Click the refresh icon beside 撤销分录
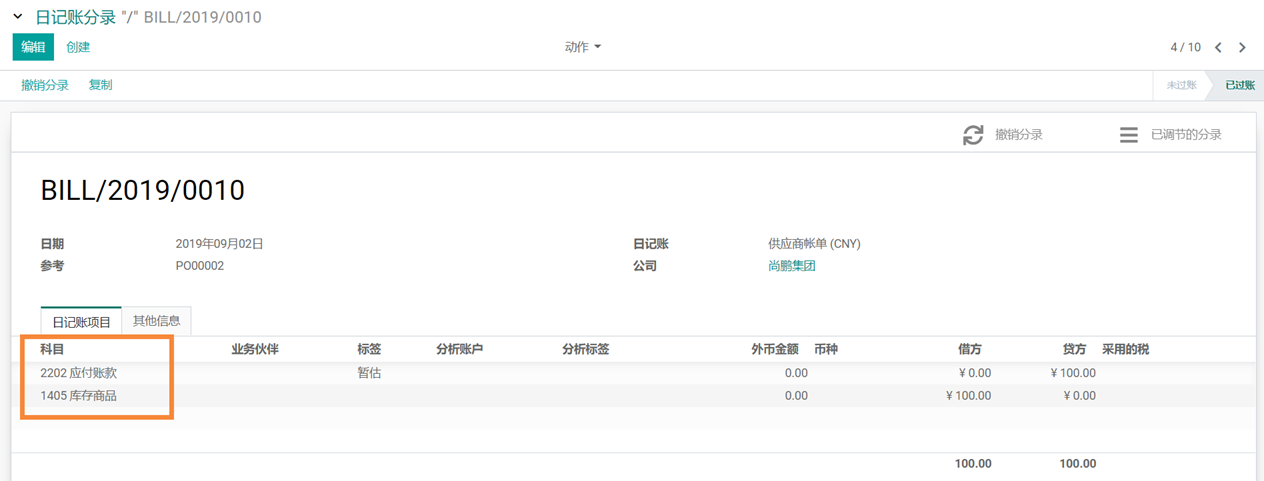This screenshot has height=481, width=1264. 973,134
